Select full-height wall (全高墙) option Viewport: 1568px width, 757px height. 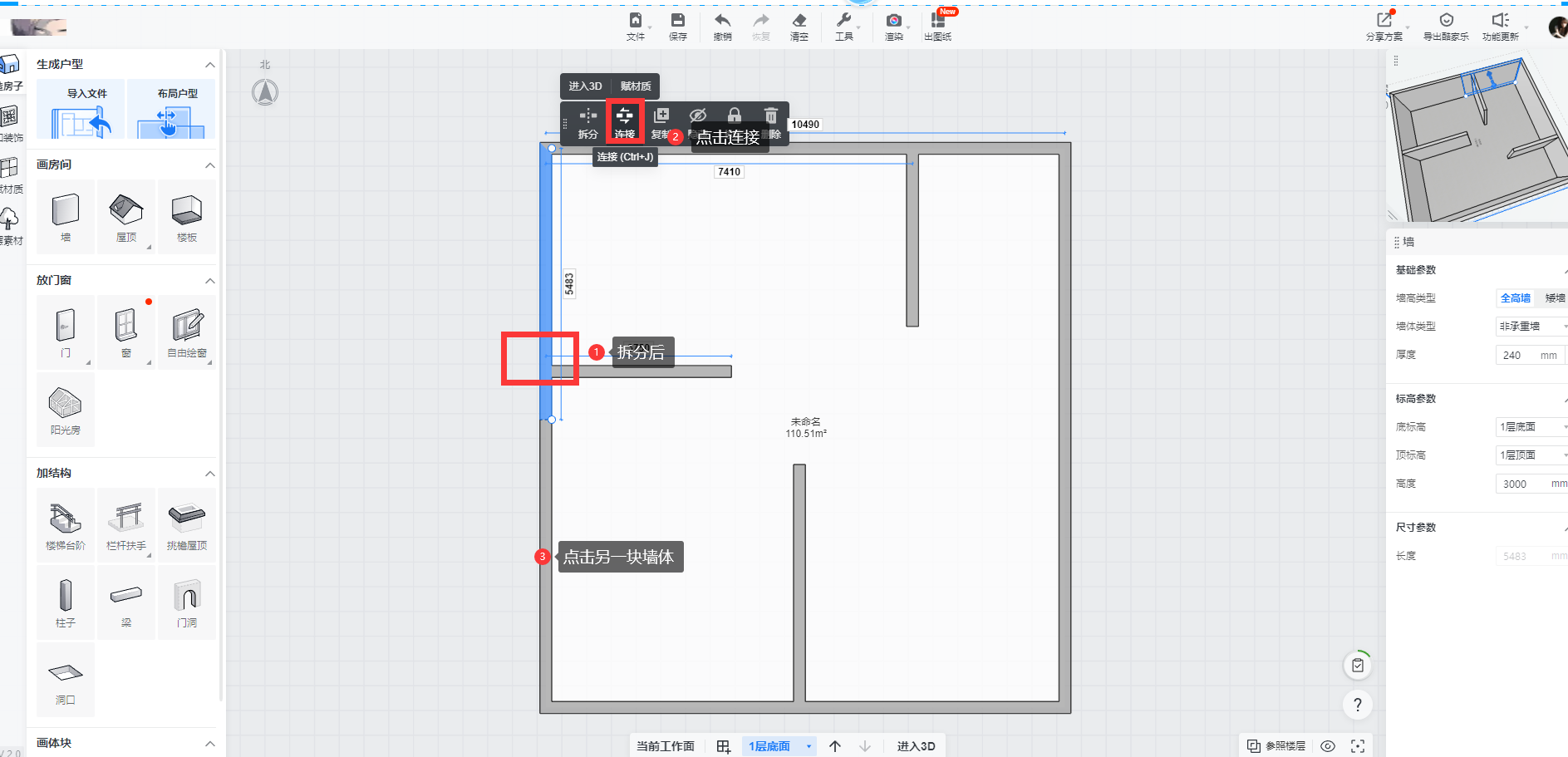(1515, 298)
